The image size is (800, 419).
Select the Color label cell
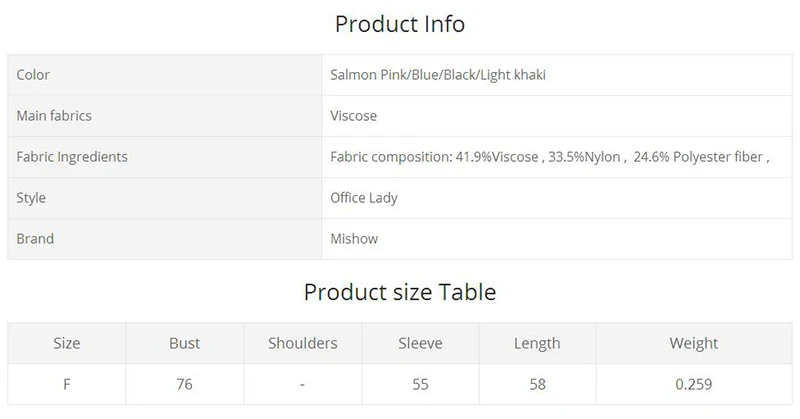[x=165, y=75]
